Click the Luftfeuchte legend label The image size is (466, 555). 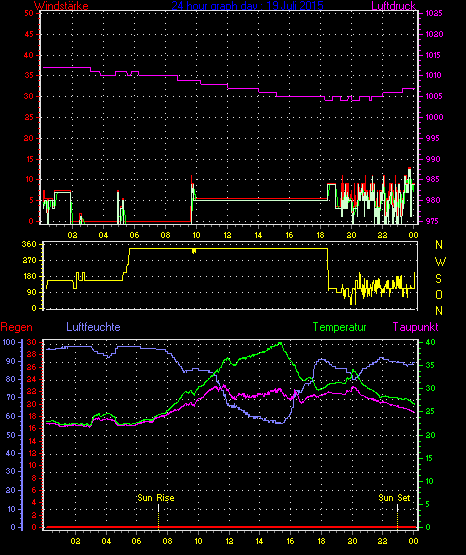click(x=93, y=327)
